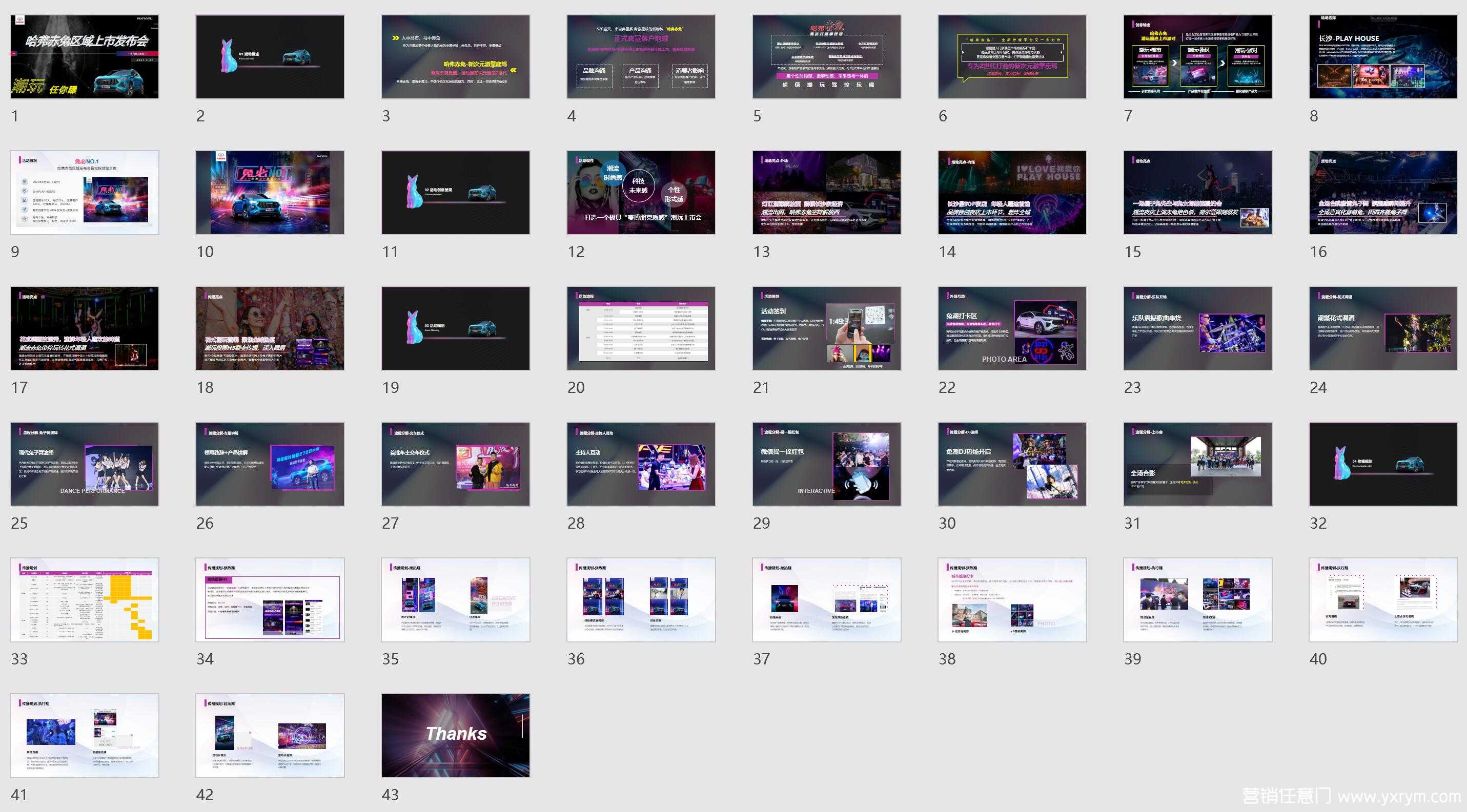Select slide 25 dance performance thumbnail
This screenshot has height=812, width=1467.
point(84,464)
